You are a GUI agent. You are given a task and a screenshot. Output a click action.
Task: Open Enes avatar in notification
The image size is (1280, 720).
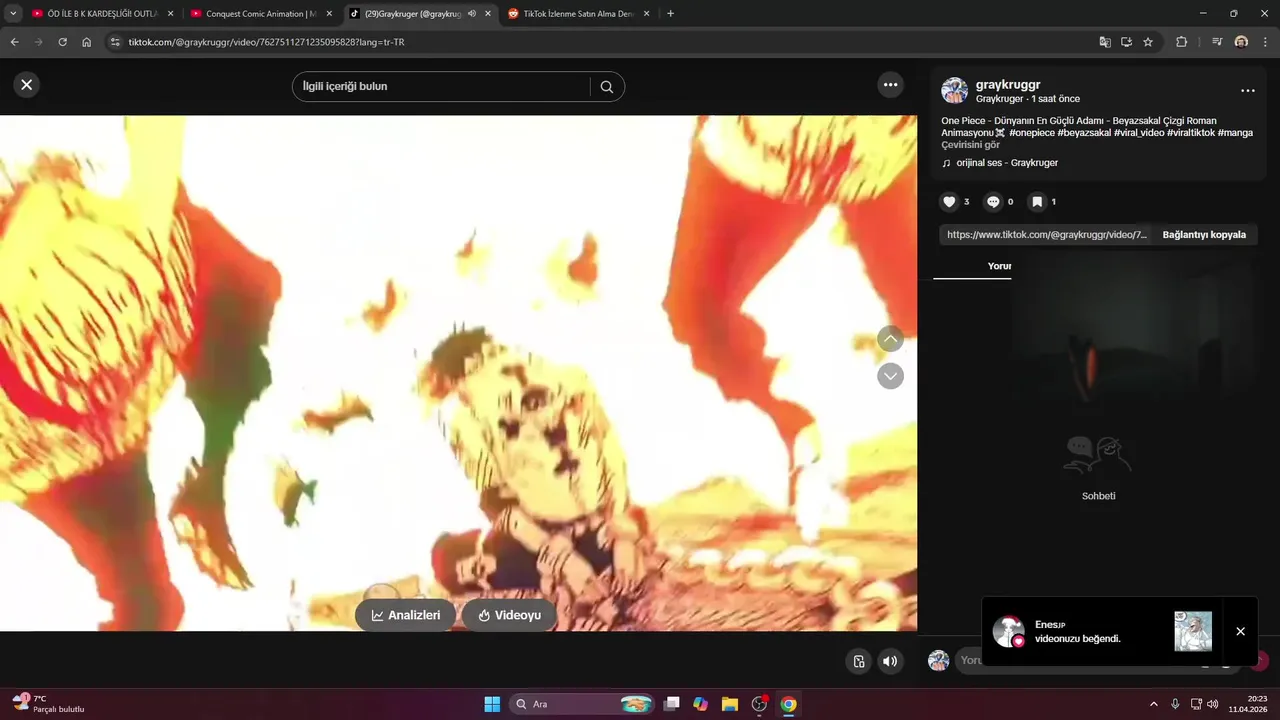pyautogui.click(x=1008, y=631)
